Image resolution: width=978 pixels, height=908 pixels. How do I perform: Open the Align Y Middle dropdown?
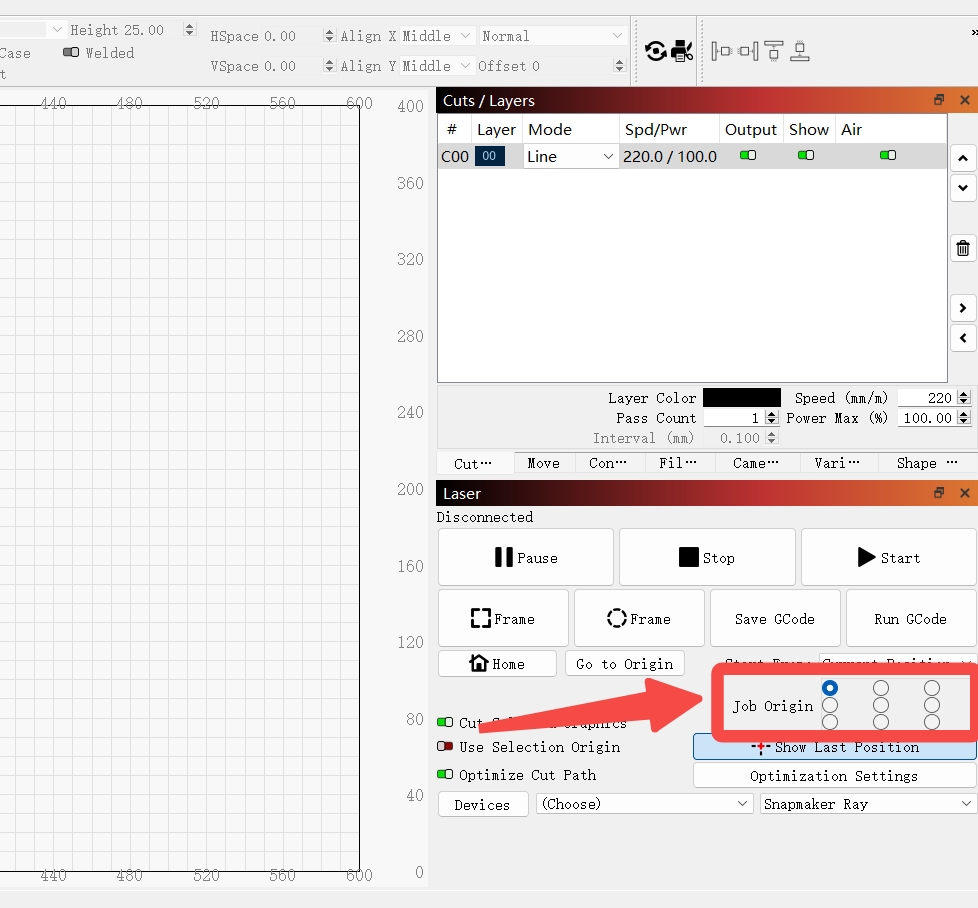click(x=436, y=66)
